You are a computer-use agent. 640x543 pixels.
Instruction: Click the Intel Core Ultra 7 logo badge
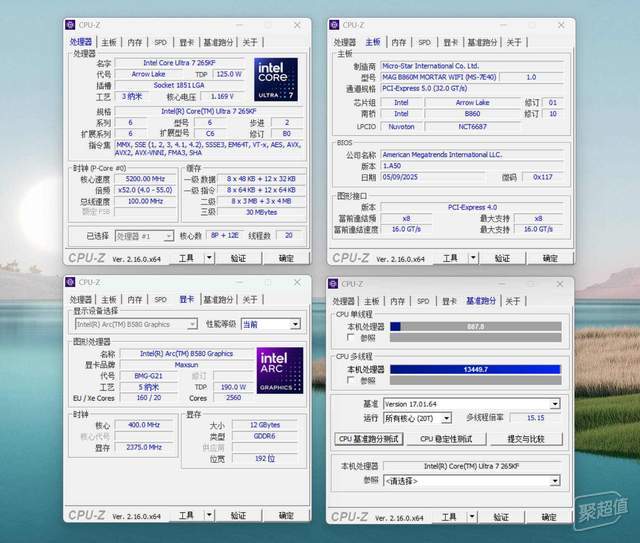(x=276, y=80)
